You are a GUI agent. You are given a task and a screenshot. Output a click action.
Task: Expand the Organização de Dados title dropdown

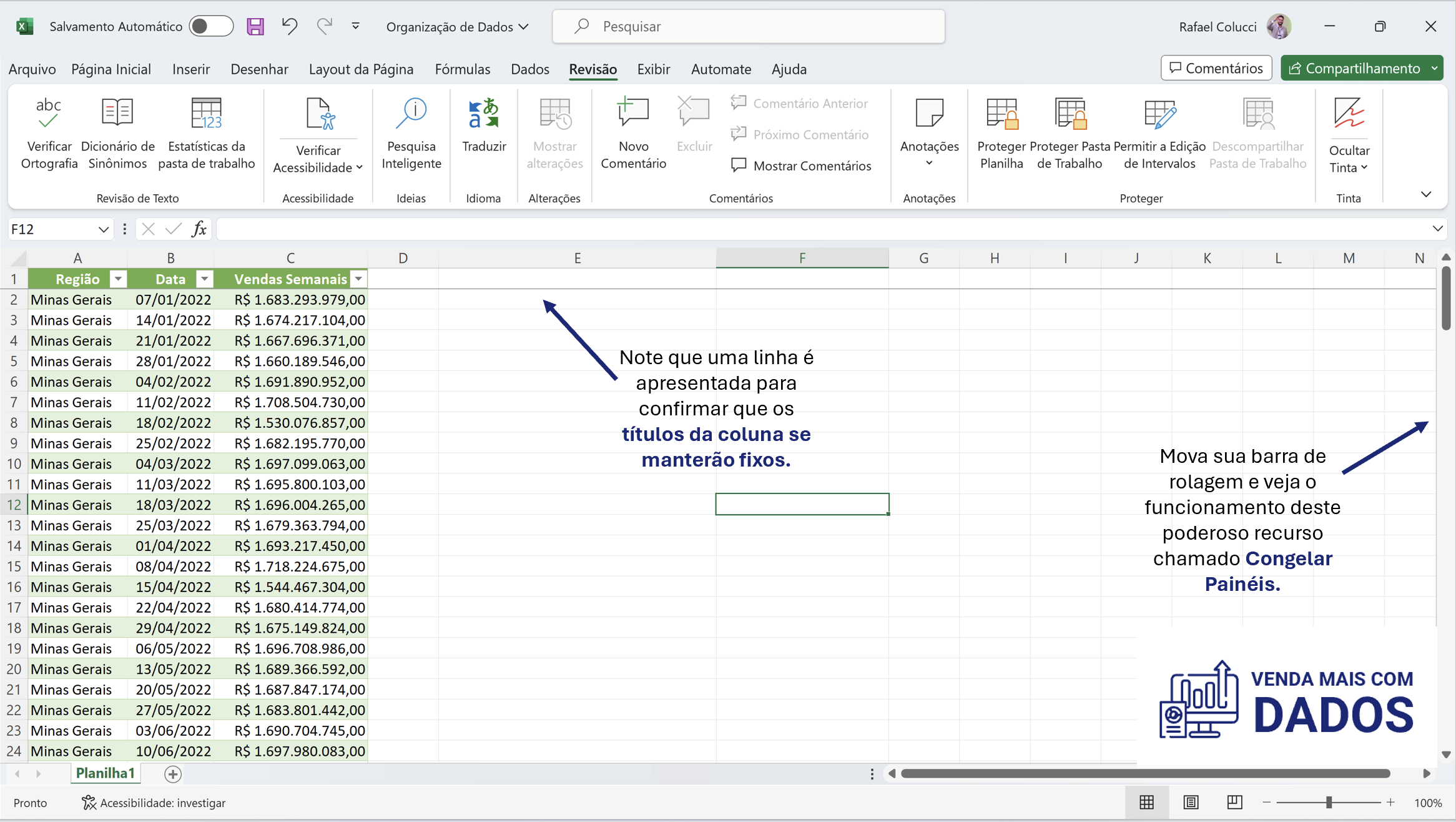pyautogui.click(x=523, y=27)
